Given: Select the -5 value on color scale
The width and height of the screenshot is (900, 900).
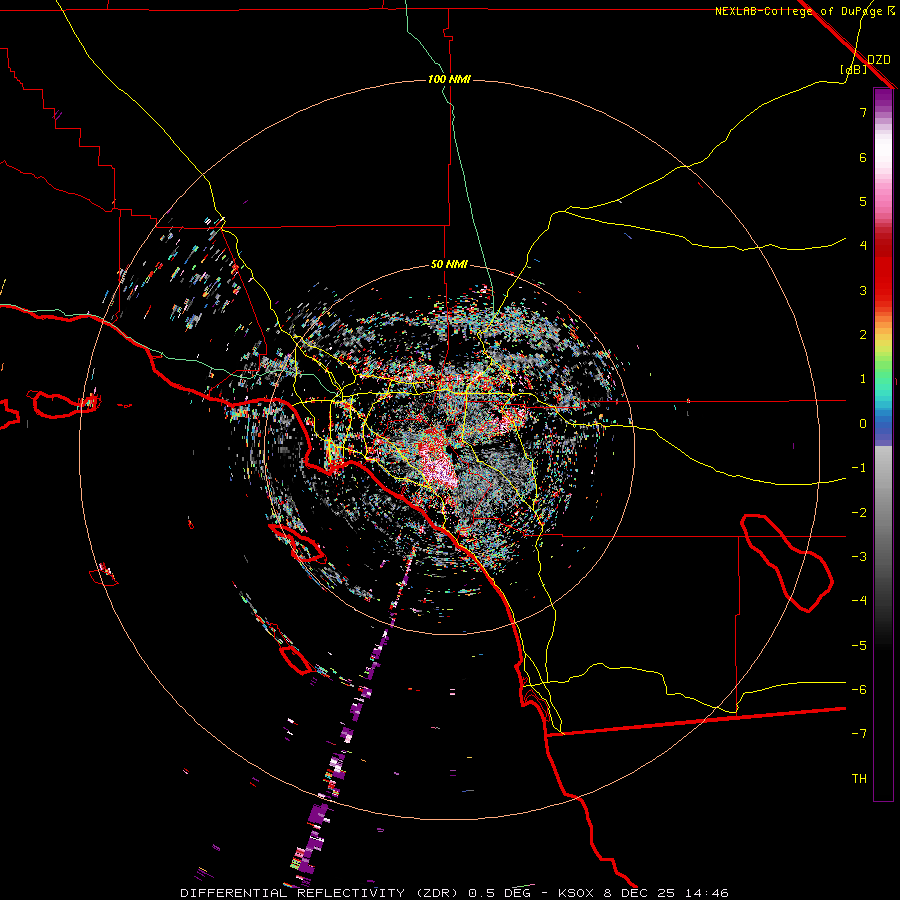Looking at the screenshot, I should click(859, 646).
